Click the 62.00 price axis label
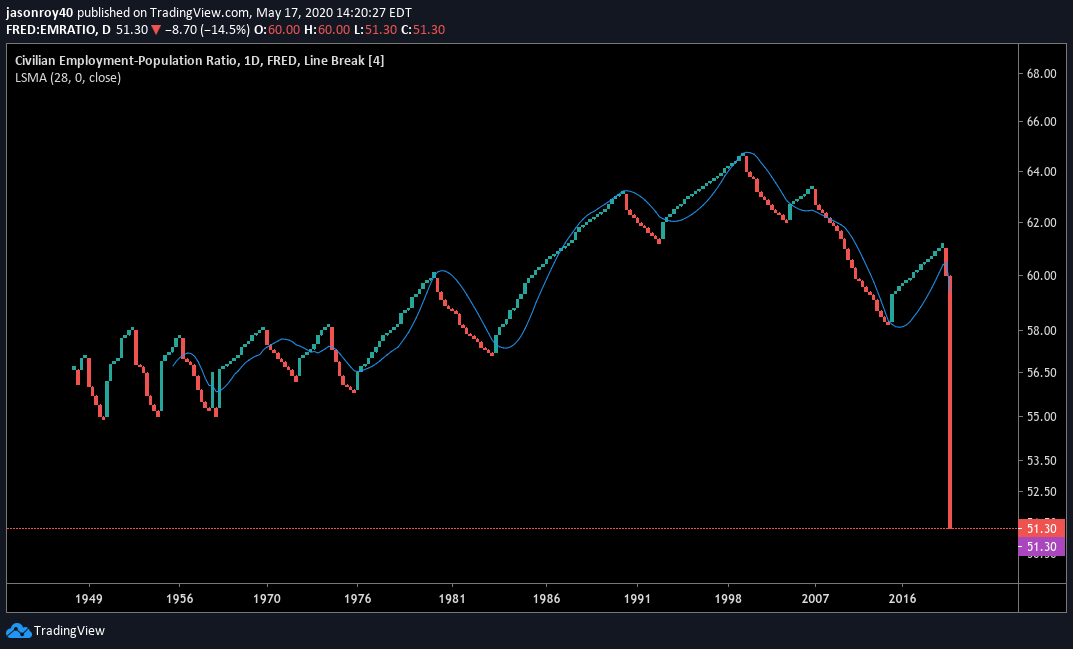 pos(1042,222)
